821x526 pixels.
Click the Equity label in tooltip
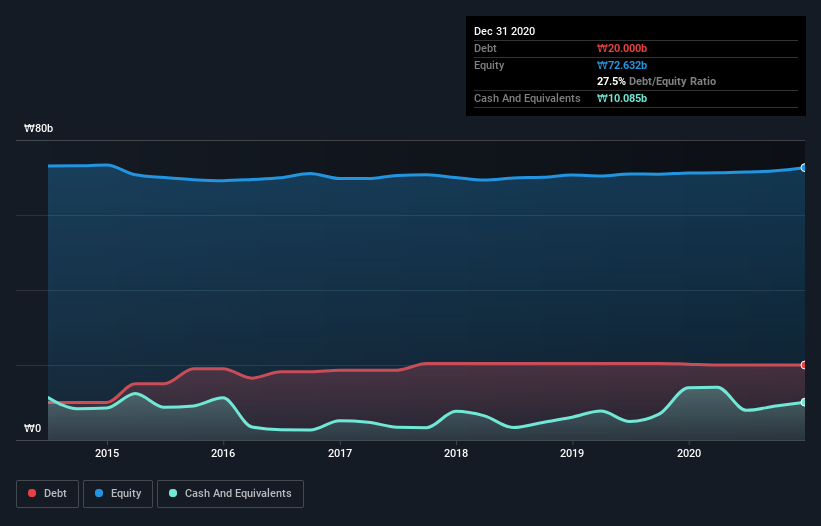(x=489, y=65)
